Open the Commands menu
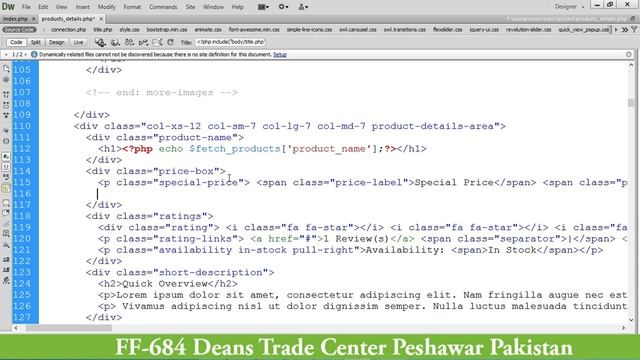 point(163,7)
